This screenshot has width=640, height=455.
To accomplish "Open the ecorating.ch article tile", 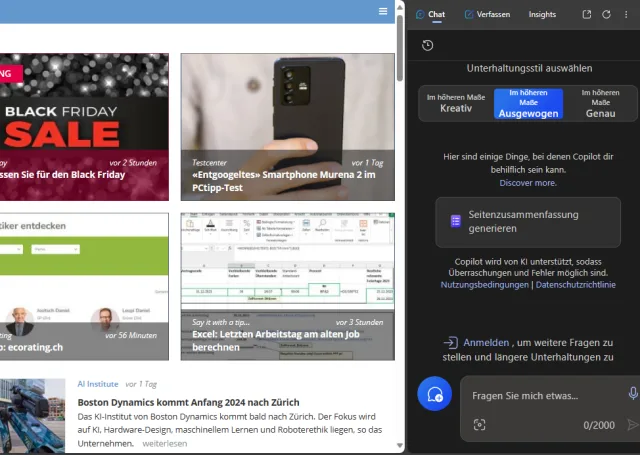I will [x=84, y=286].
